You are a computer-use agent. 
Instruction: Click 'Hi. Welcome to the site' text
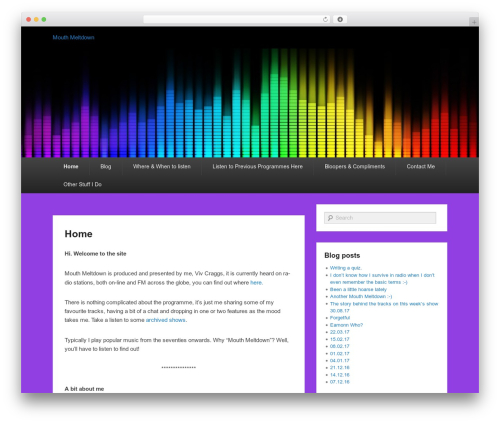(x=95, y=254)
